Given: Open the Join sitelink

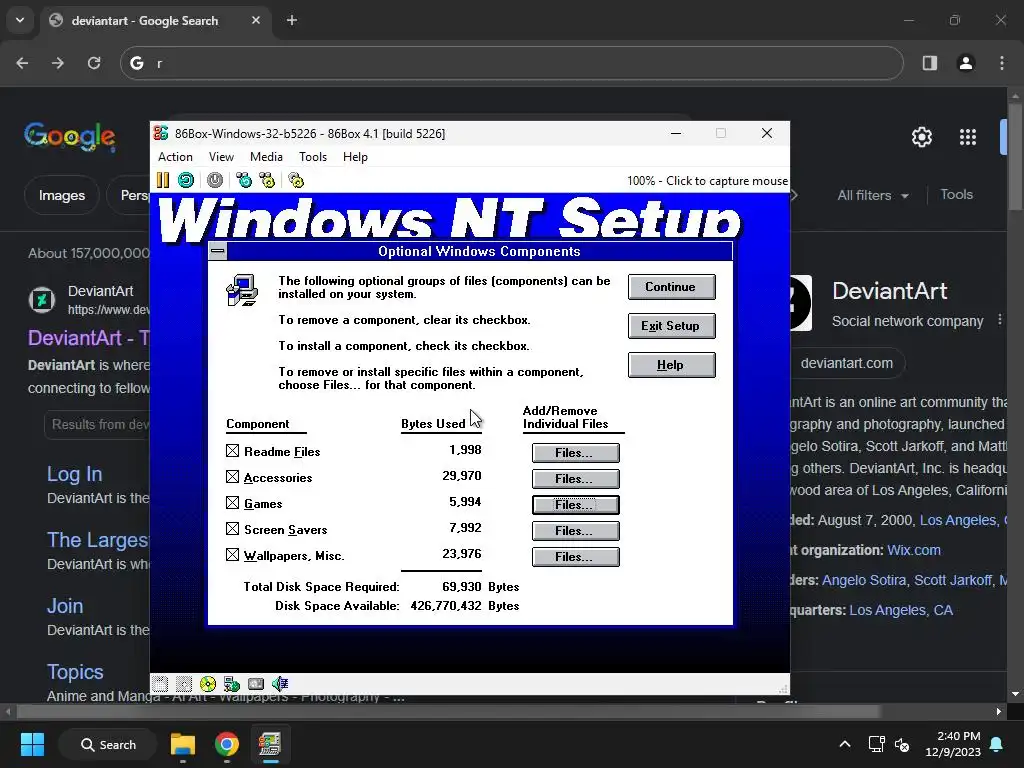Looking at the screenshot, I should pyautogui.click(x=65, y=606).
